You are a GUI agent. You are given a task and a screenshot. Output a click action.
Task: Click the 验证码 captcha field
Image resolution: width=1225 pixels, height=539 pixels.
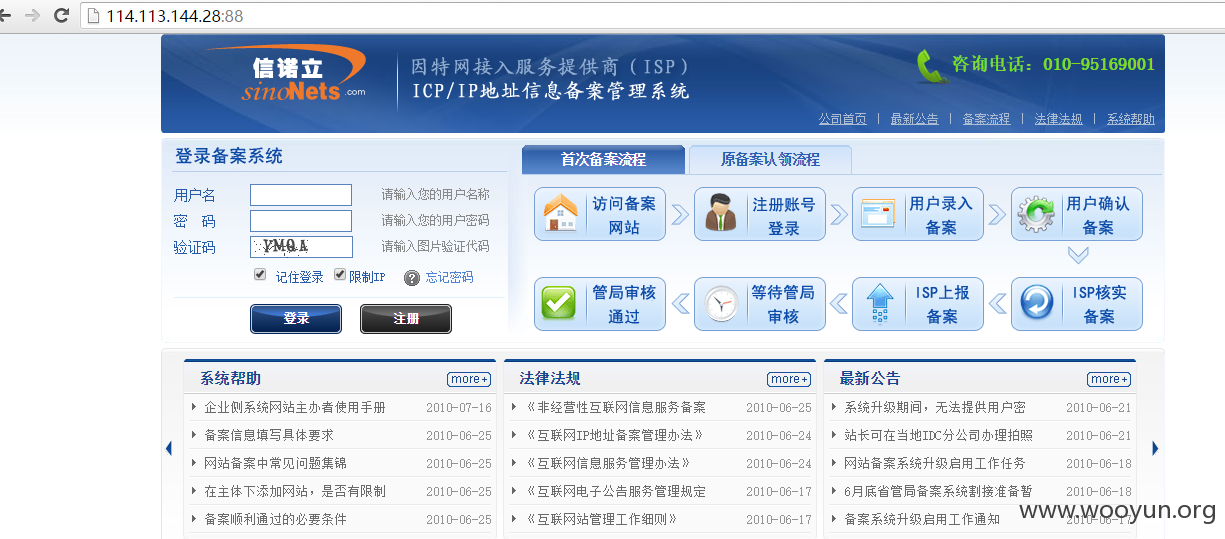(x=301, y=247)
